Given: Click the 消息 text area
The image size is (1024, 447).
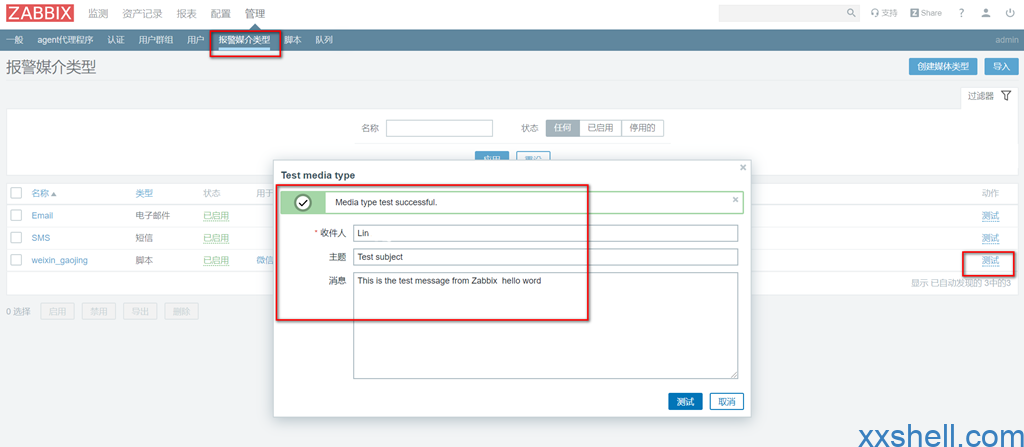Looking at the screenshot, I should [x=545, y=325].
